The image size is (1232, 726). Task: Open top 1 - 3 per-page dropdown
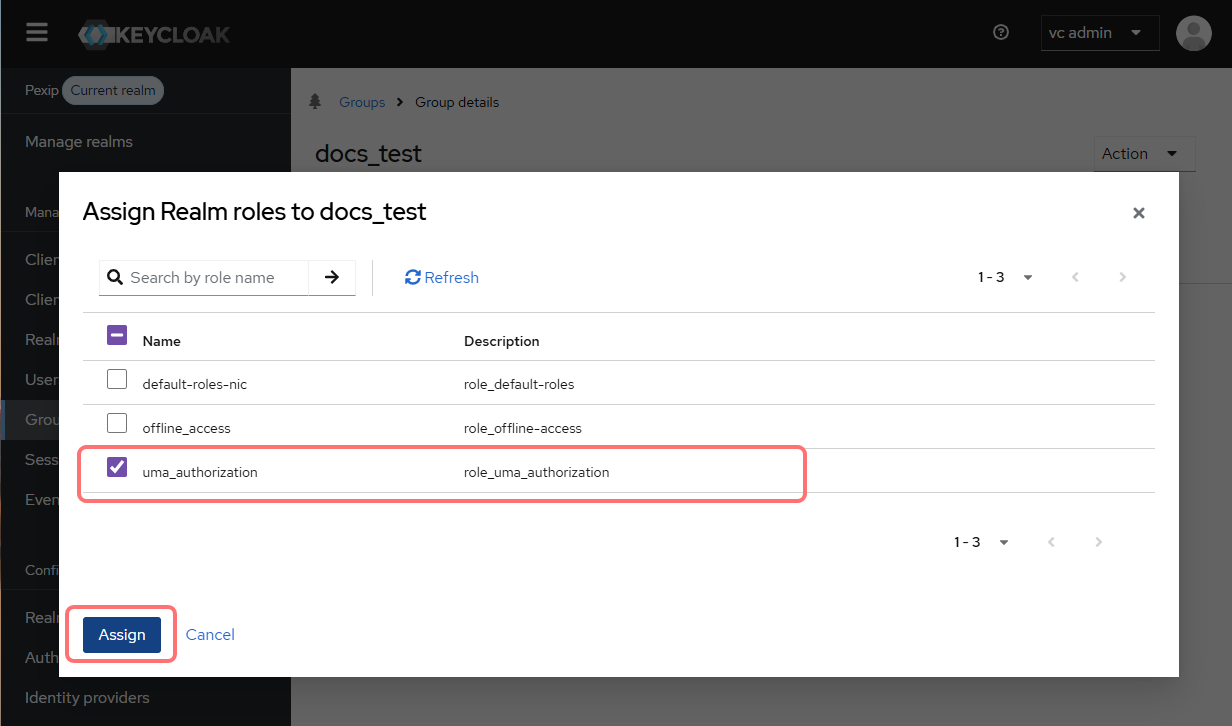pyautogui.click(x=1005, y=277)
